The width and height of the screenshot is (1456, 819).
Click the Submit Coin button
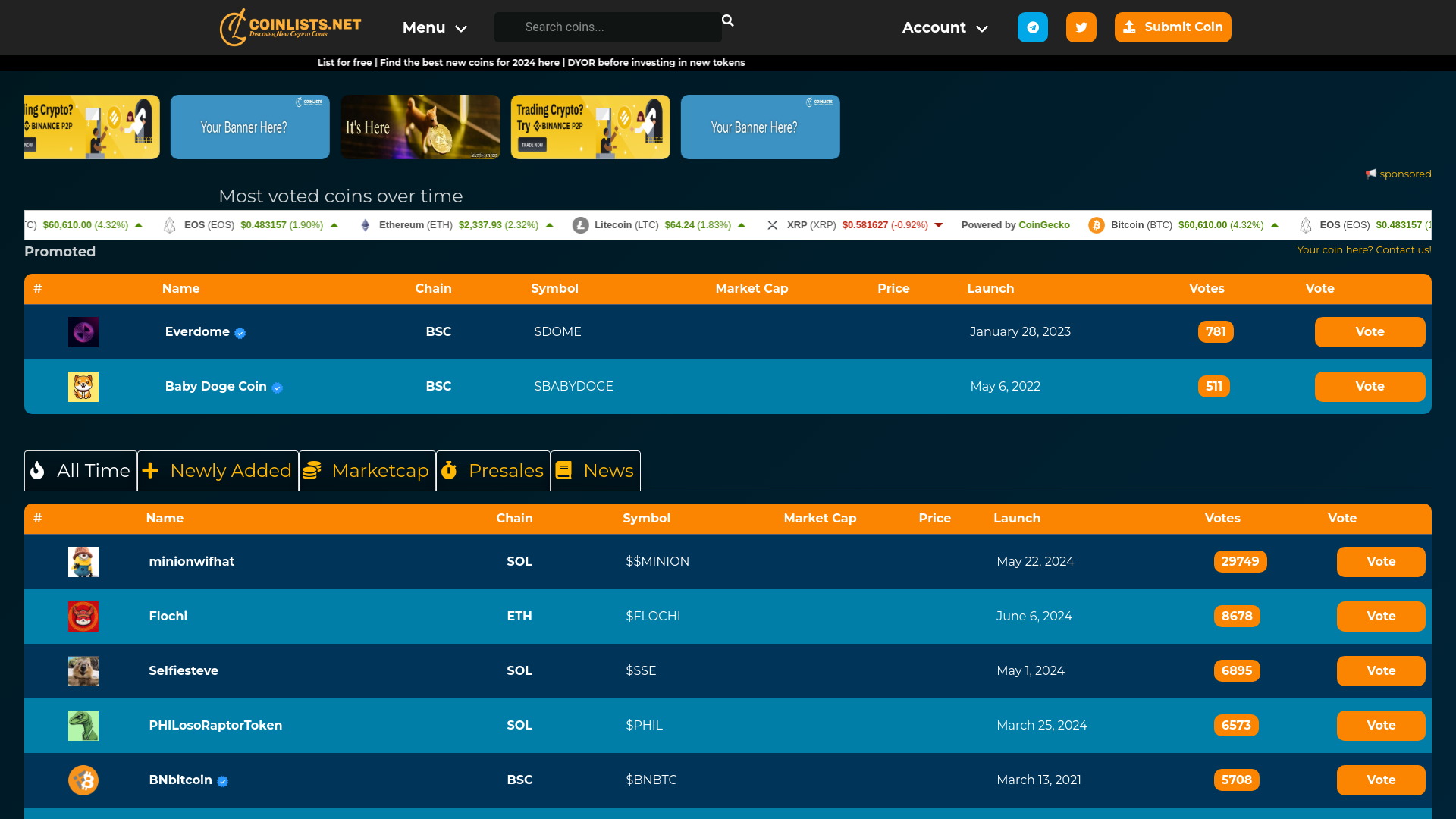[x=1172, y=27]
